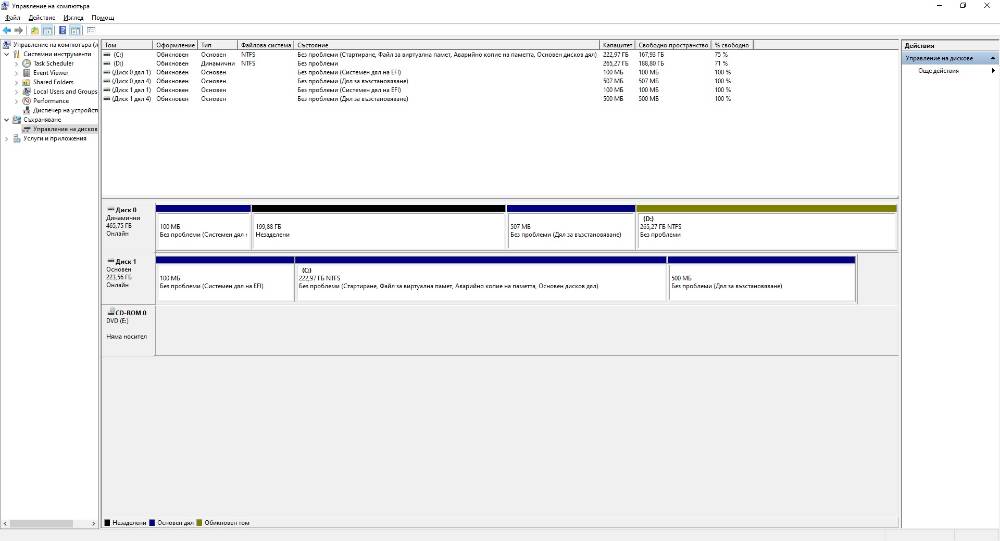The image size is (1000, 541).
Task: Click the Back arrow toolbar icon
Action: (x=7, y=30)
